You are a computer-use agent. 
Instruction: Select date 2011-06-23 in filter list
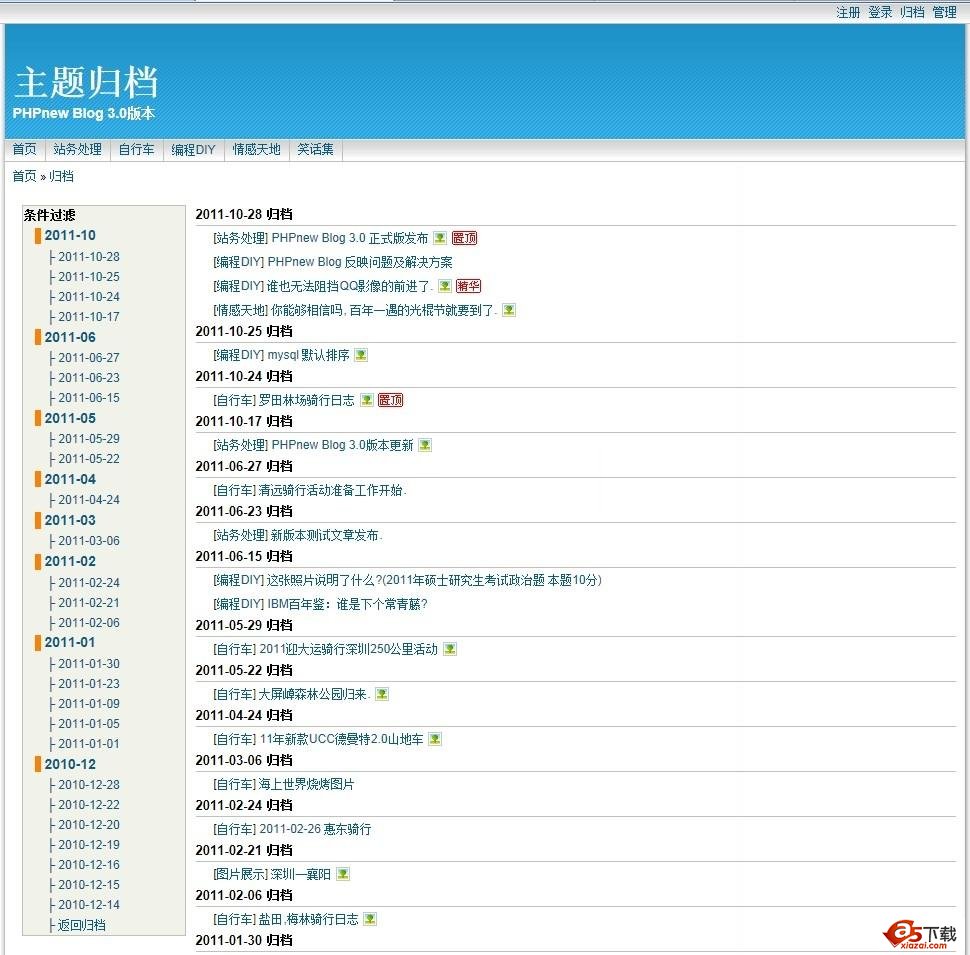click(x=89, y=377)
